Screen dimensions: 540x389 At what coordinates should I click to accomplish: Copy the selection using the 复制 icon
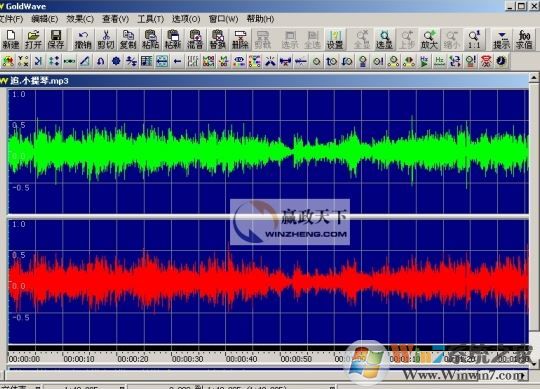click(128, 40)
